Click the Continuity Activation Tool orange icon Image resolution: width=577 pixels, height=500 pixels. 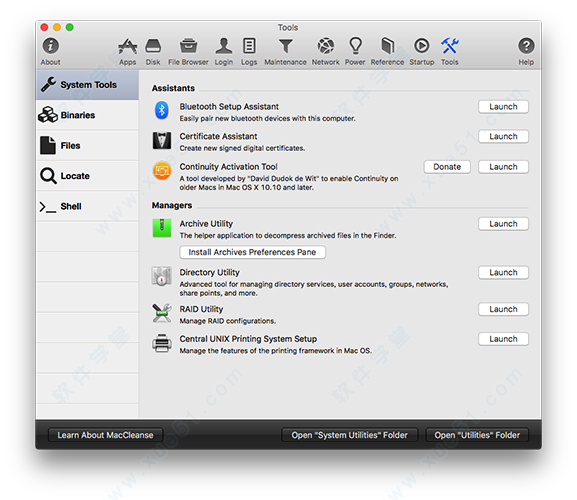[x=162, y=171]
